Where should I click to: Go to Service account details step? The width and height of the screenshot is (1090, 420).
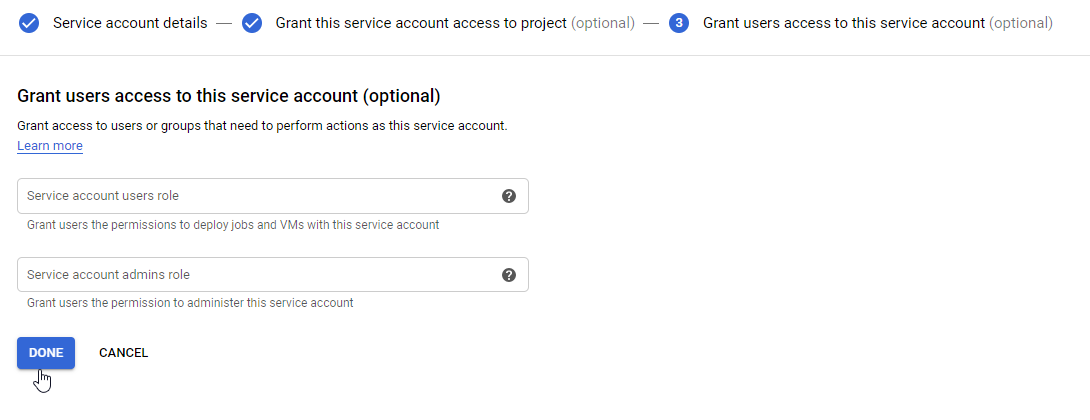[130, 24]
